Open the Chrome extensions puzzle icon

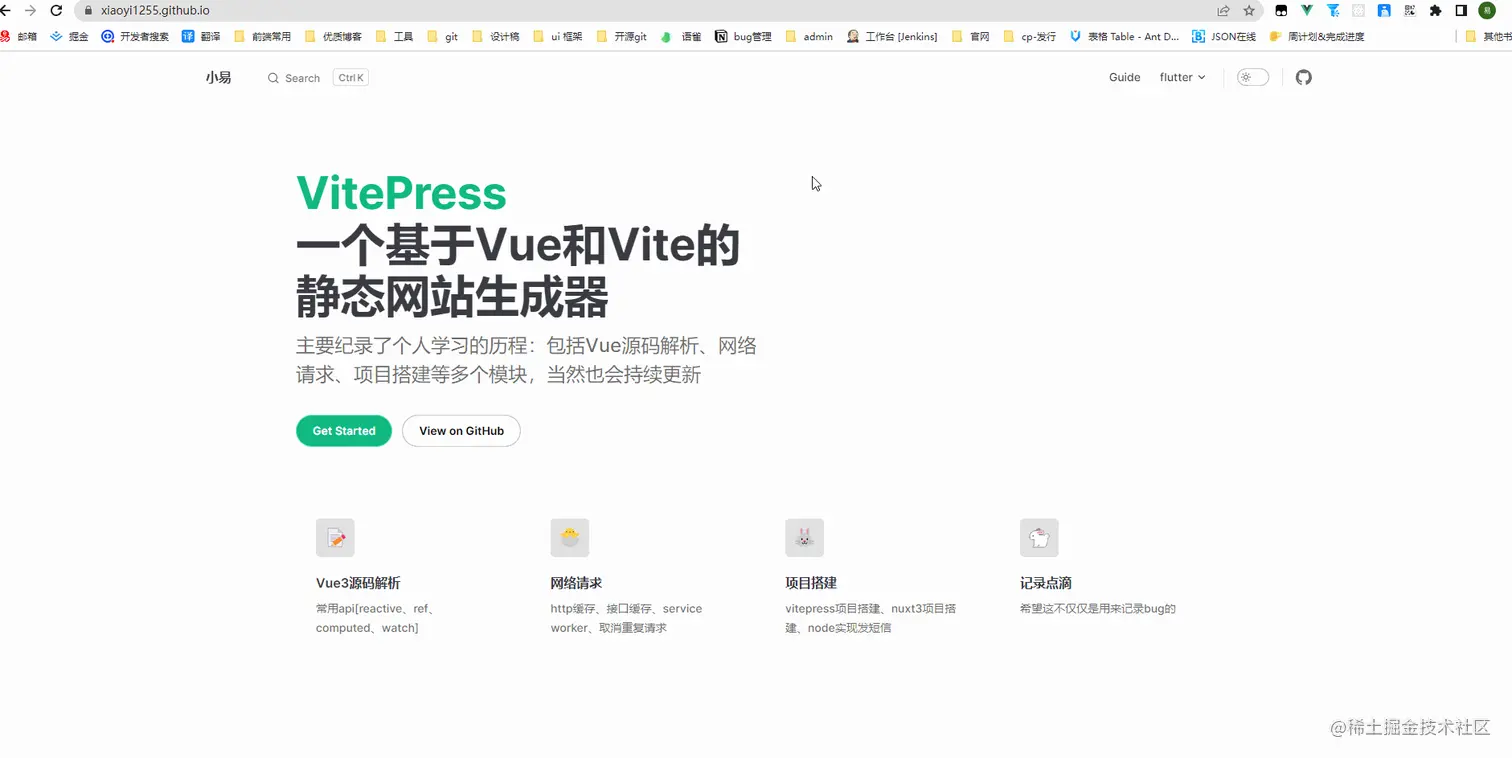(1436, 10)
